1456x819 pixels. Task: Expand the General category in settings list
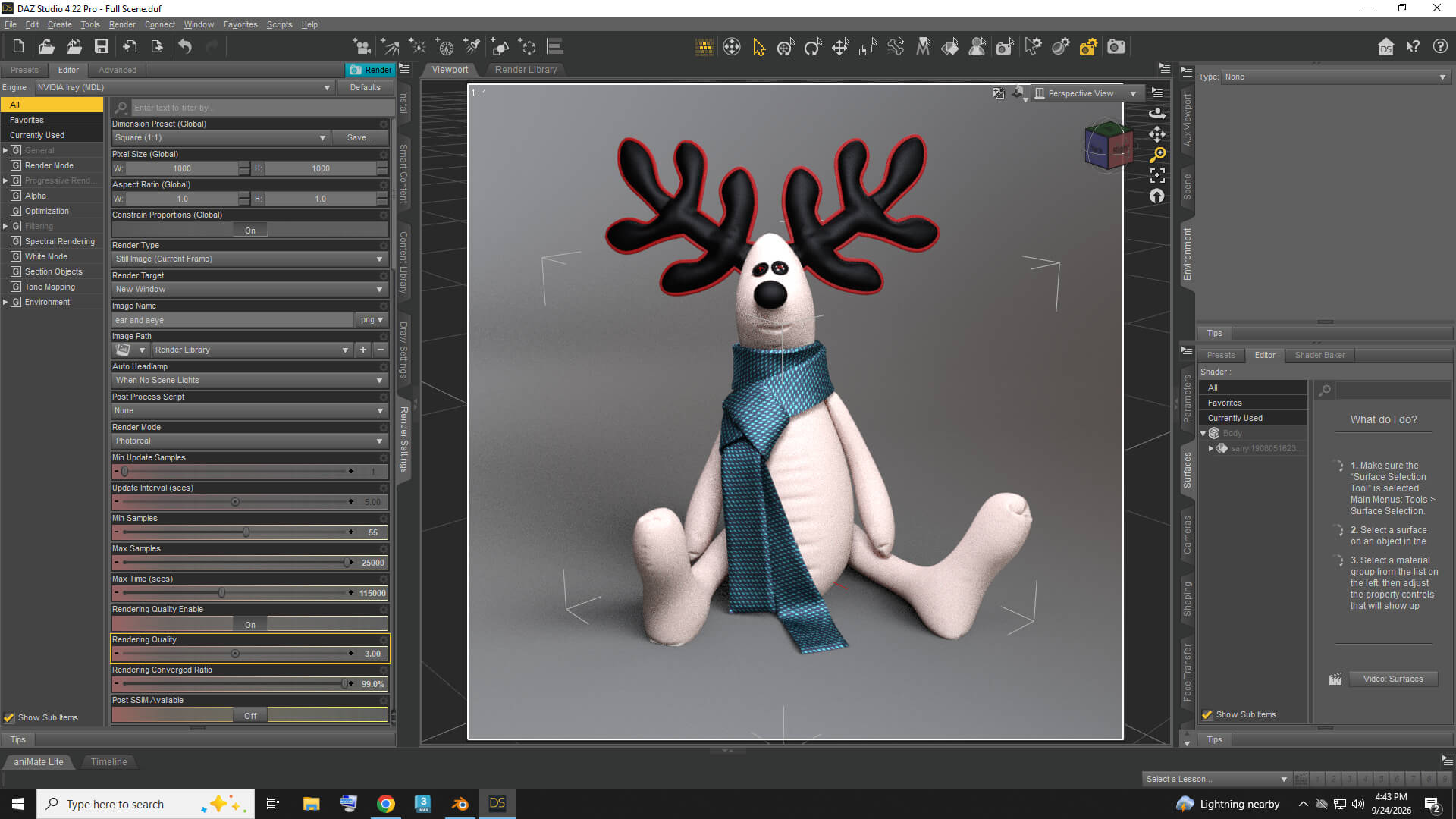tap(5, 150)
